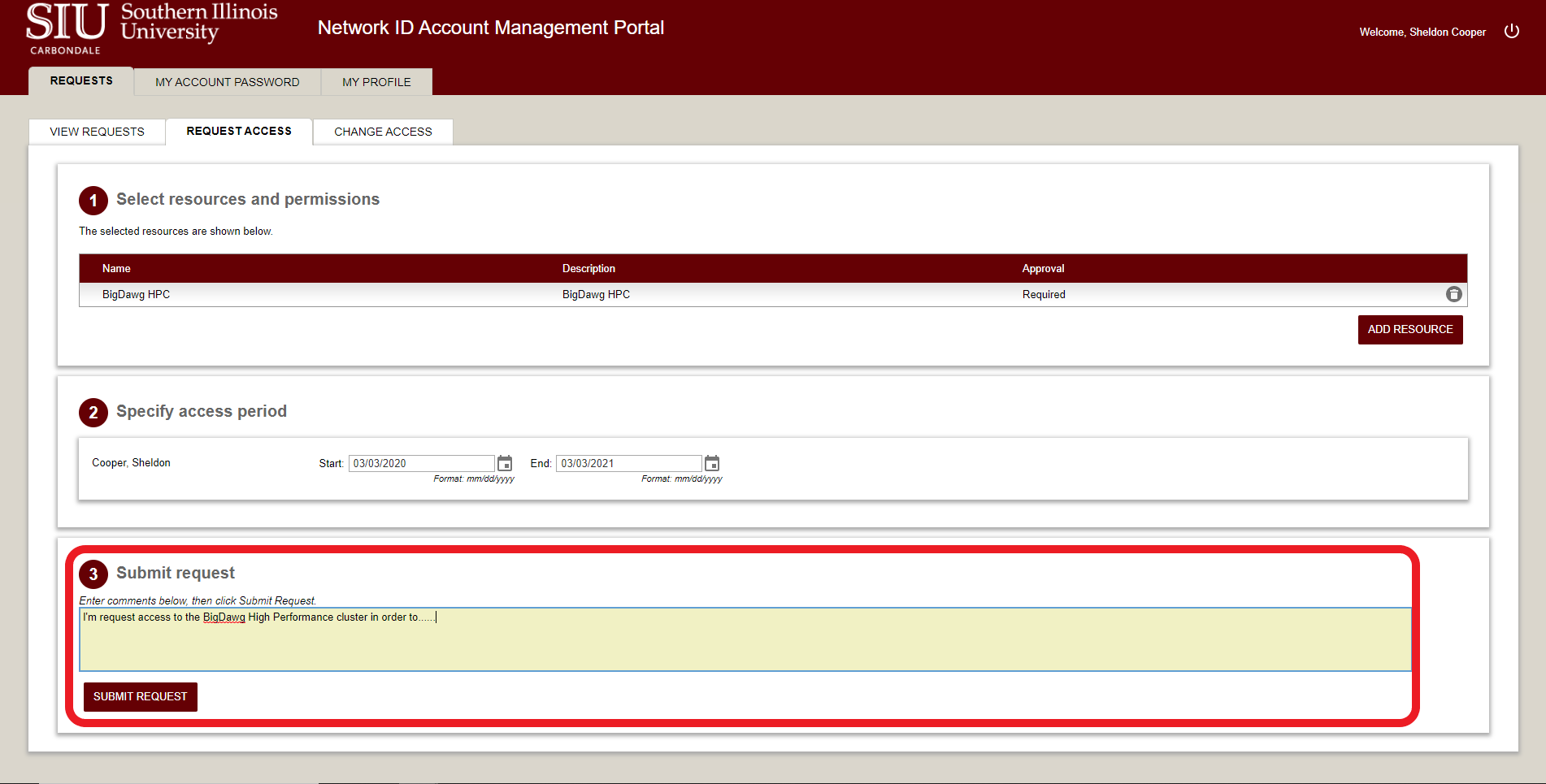
Task: Select the Request Access sub-tab
Action: (239, 131)
